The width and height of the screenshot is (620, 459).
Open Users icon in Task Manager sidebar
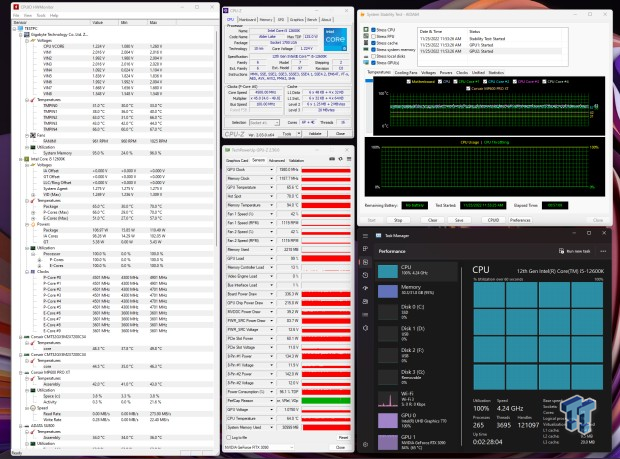coord(365,302)
